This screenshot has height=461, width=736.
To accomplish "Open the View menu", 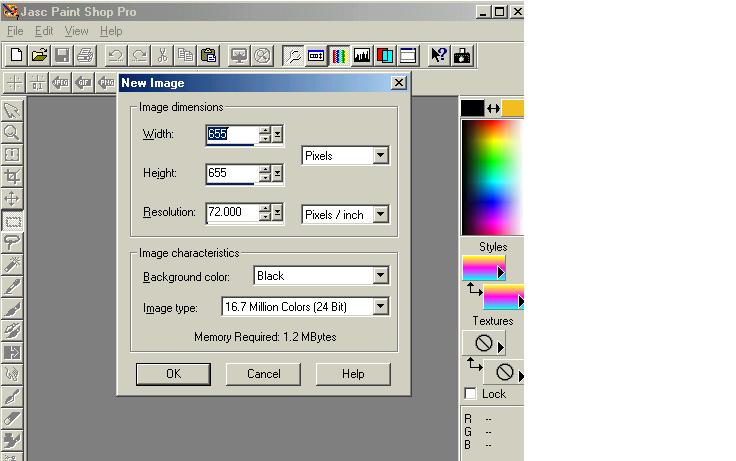I will [76, 32].
